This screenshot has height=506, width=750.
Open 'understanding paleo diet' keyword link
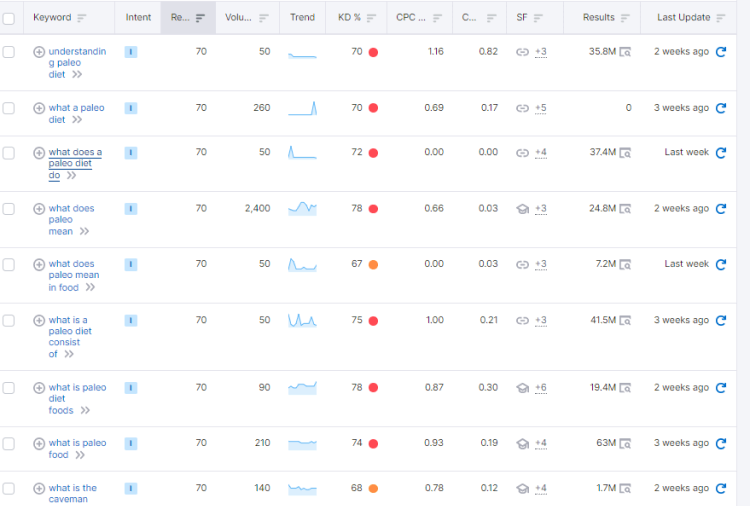77,63
